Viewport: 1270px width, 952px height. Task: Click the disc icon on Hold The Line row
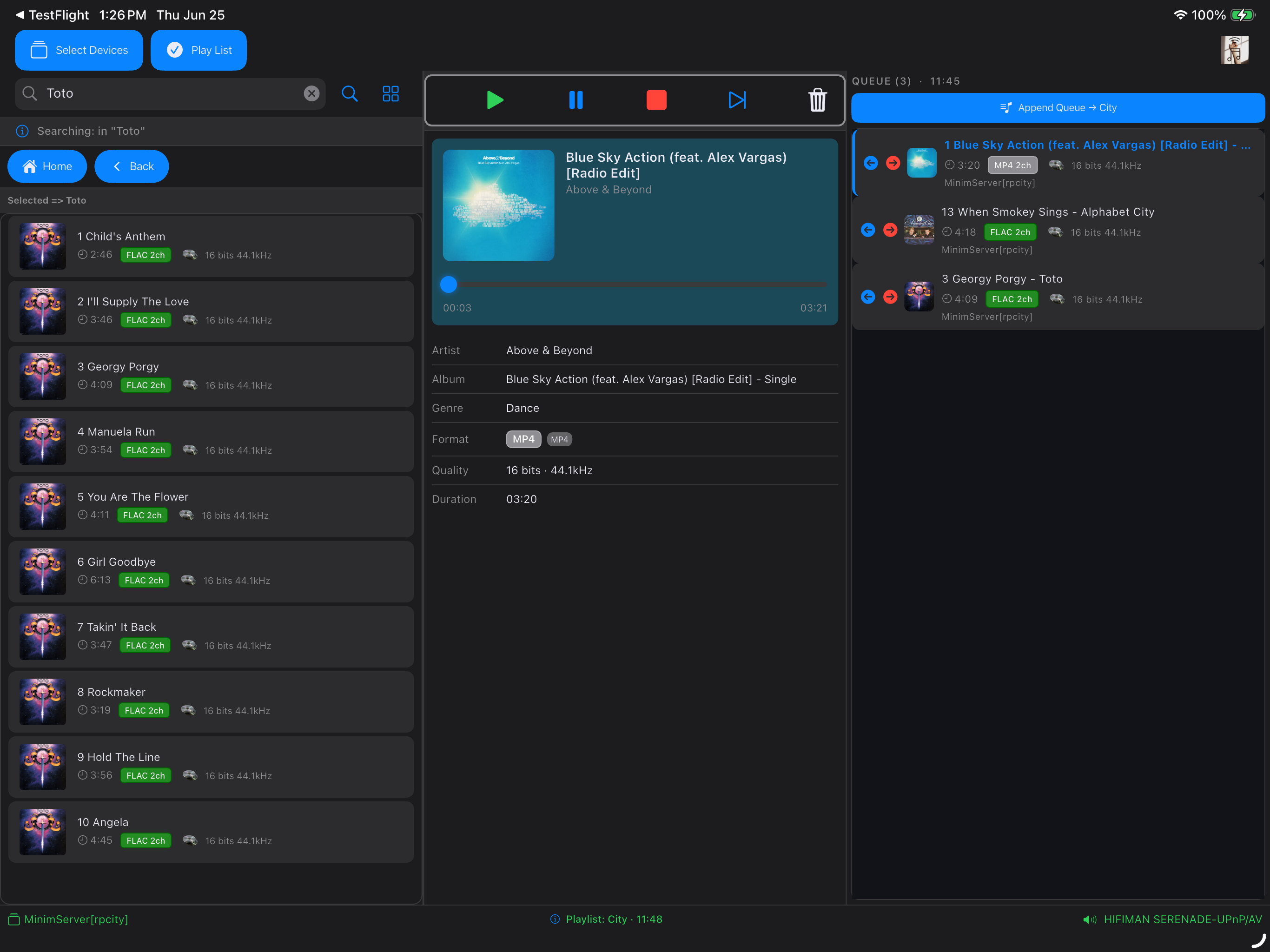click(190, 775)
